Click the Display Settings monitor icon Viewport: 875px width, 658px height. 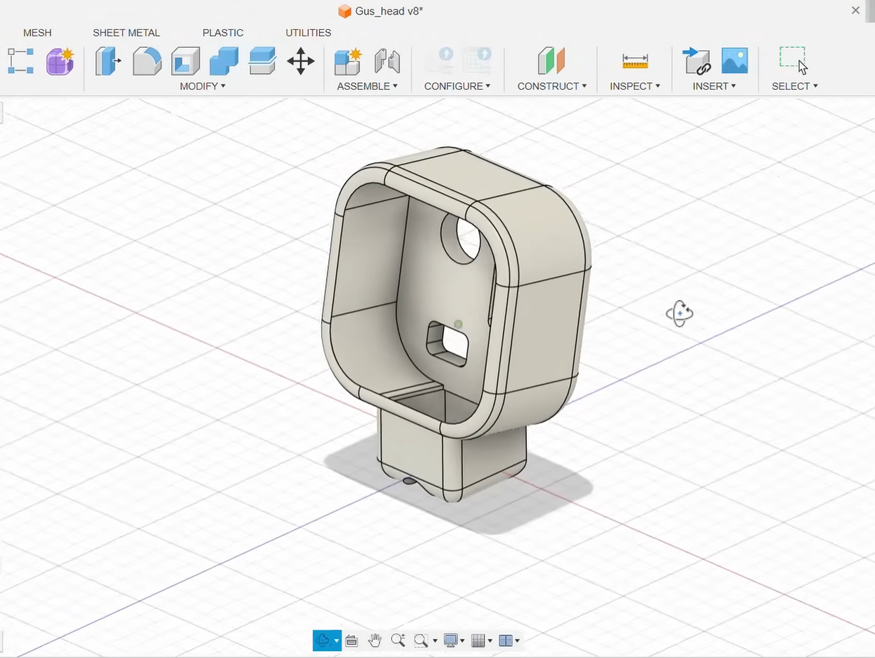450,640
